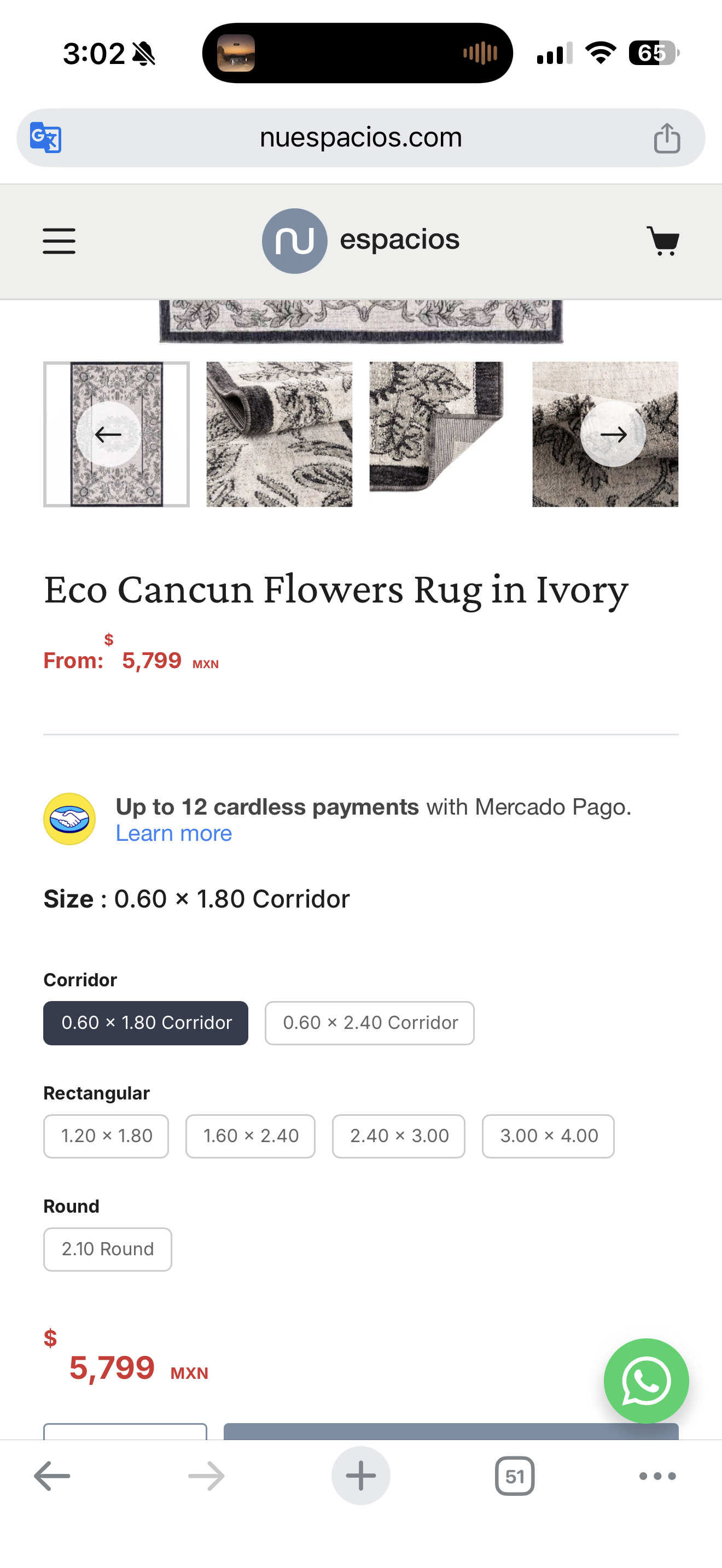
Task: Tap the nu espacios logo
Action: pos(360,241)
